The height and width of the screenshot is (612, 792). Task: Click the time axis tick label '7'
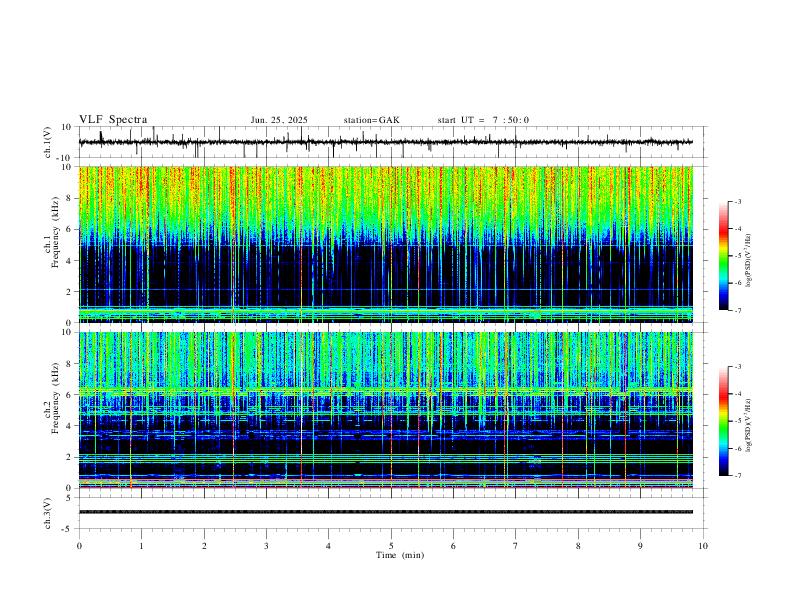pyautogui.click(x=516, y=546)
